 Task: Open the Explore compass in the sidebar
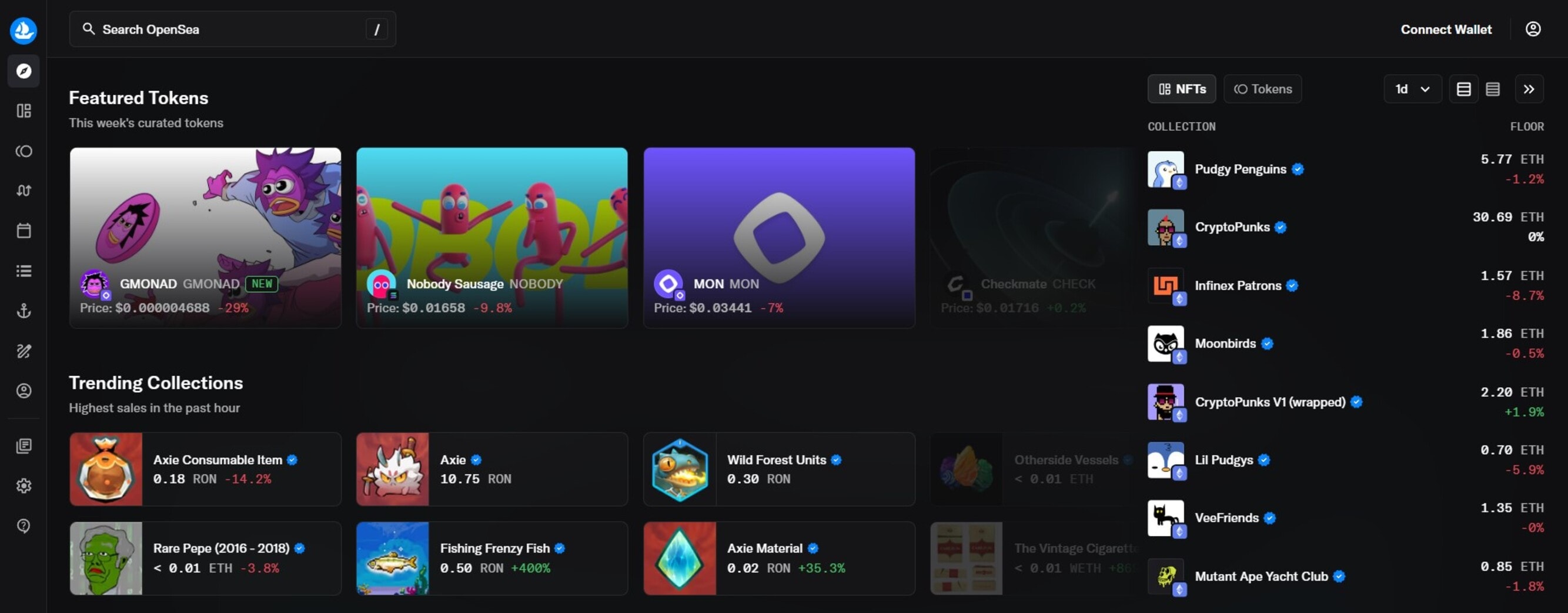(x=24, y=71)
